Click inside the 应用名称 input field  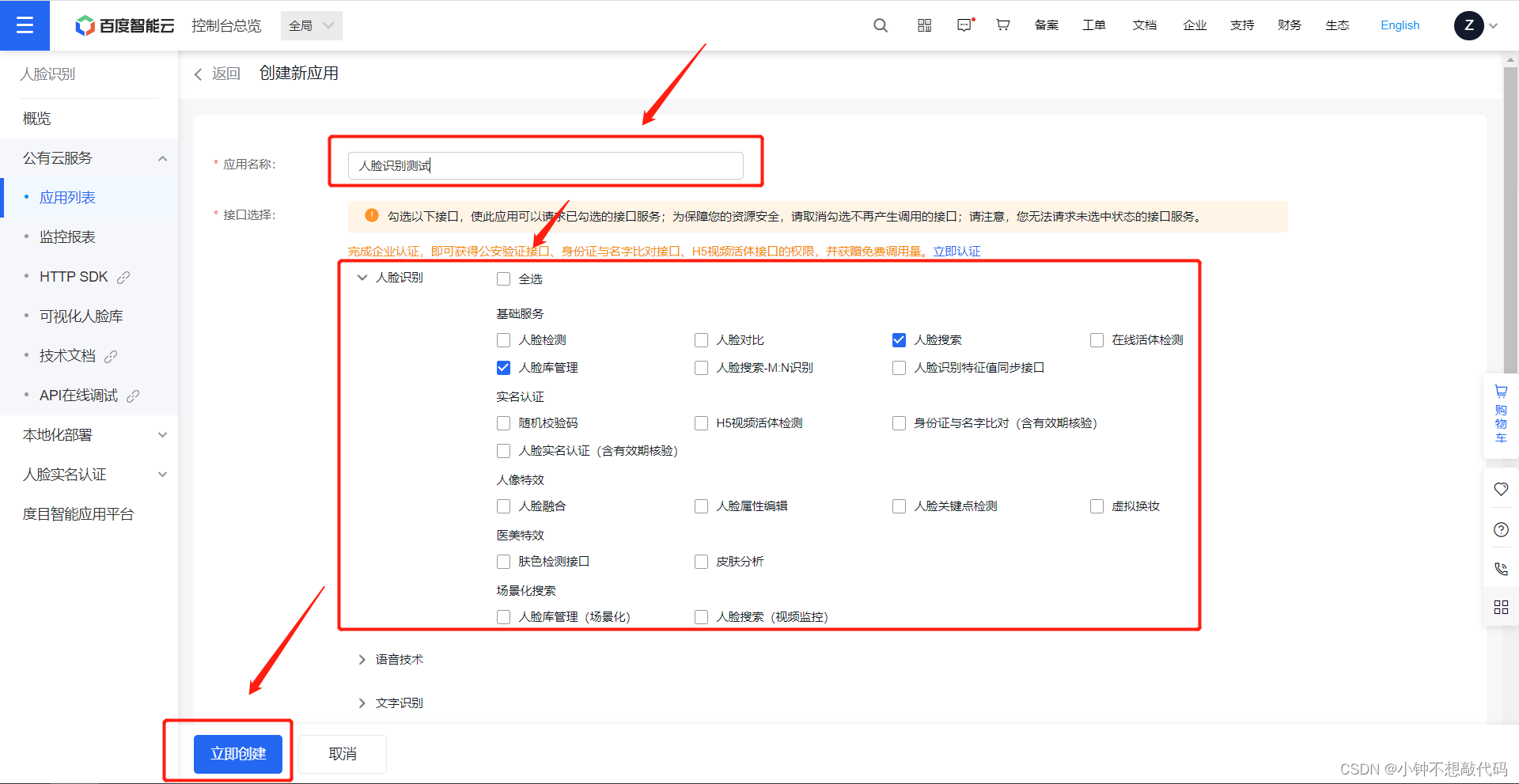[x=545, y=165]
